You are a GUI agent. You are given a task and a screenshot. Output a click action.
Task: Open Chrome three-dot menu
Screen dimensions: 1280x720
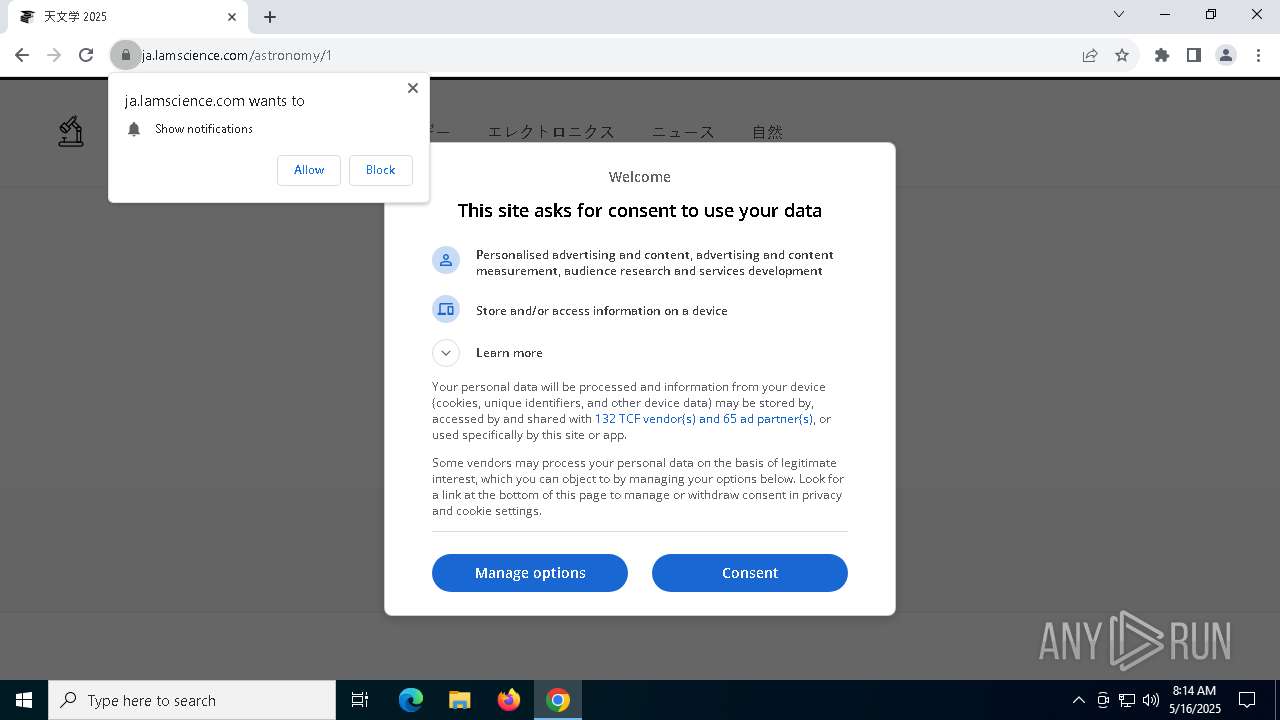[1258, 55]
